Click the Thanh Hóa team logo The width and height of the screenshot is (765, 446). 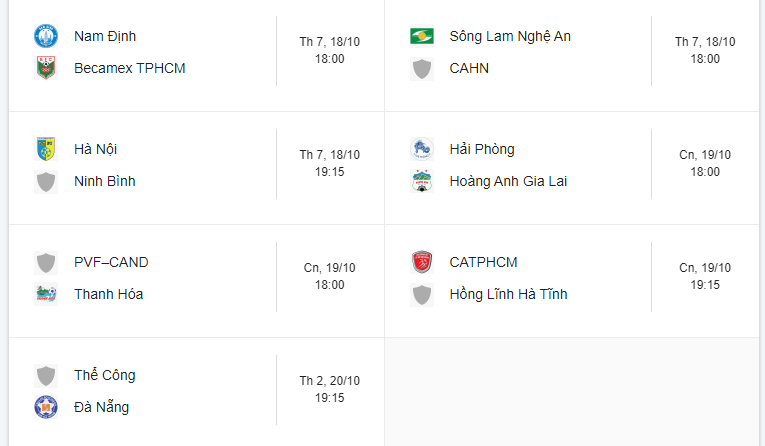coord(45,295)
